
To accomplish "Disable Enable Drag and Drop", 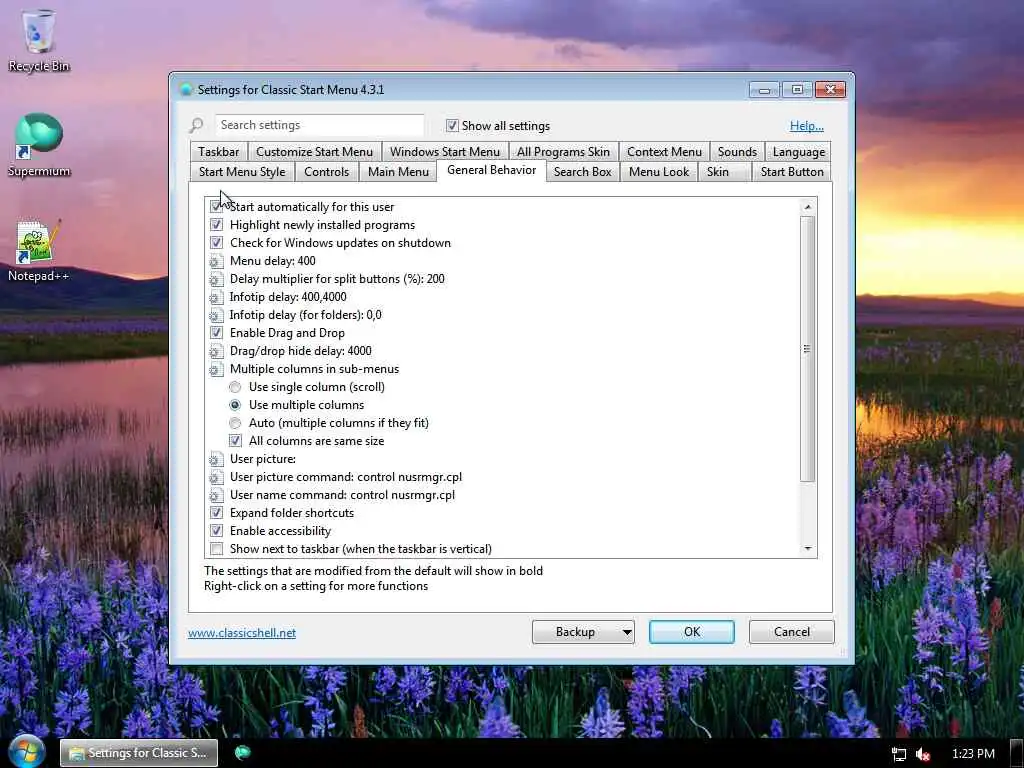I will (x=216, y=333).
